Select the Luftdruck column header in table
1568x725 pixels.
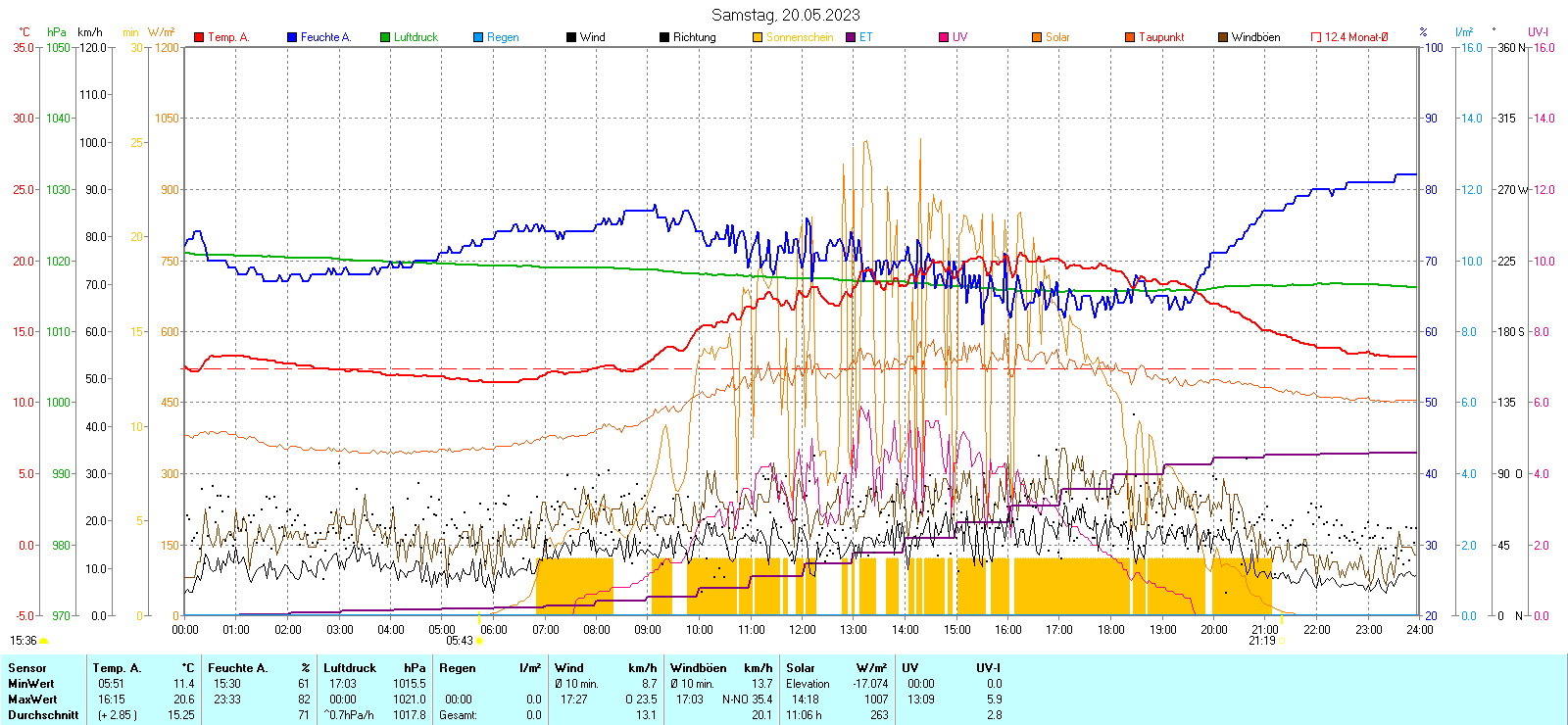pyautogui.click(x=350, y=668)
